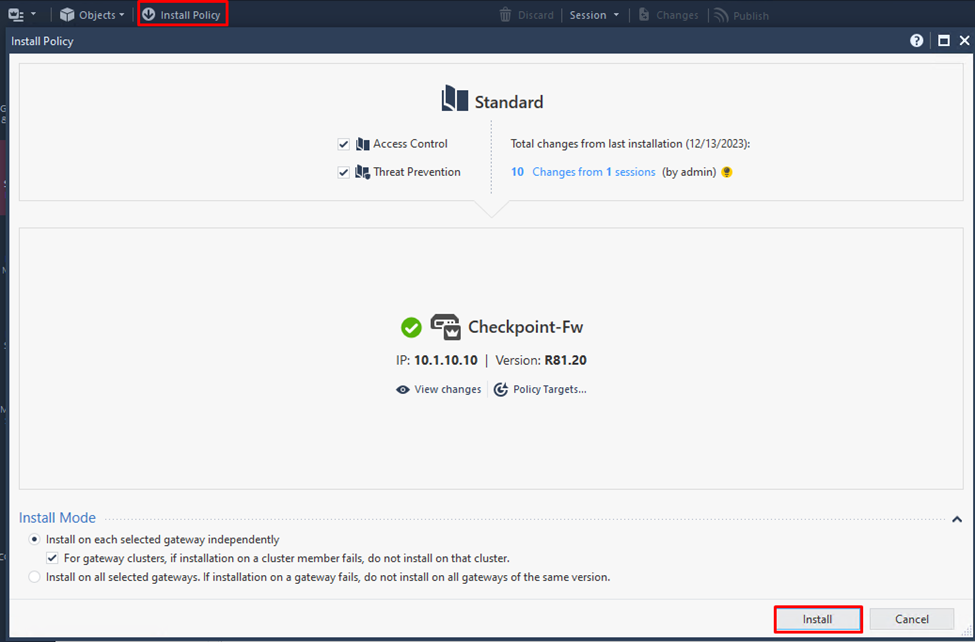The width and height of the screenshot is (975, 642).
Task: Open the Changes from 1 sessions link
Action: [x=593, y=172]
